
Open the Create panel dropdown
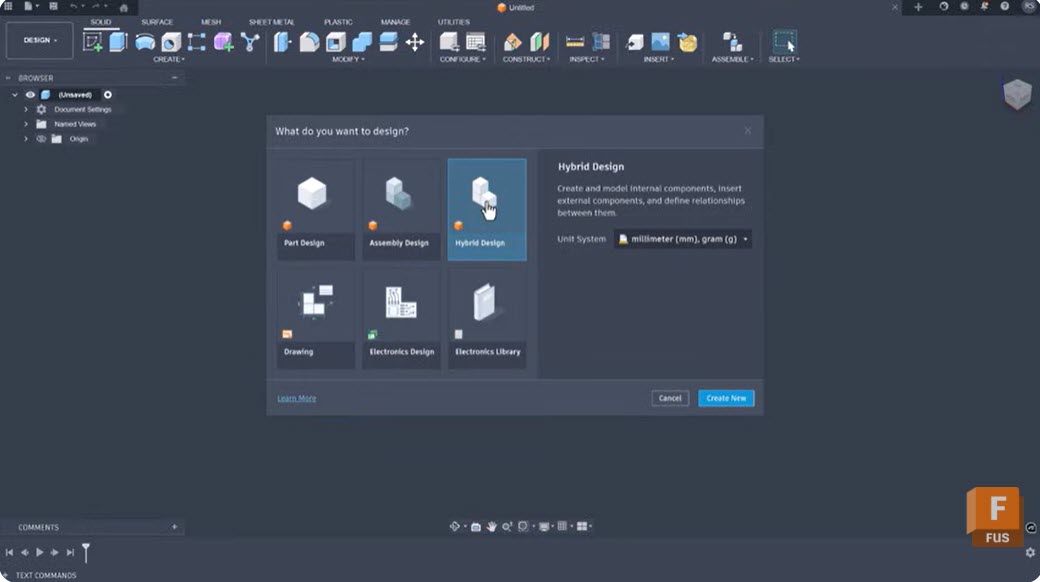[x=168, y=59]
